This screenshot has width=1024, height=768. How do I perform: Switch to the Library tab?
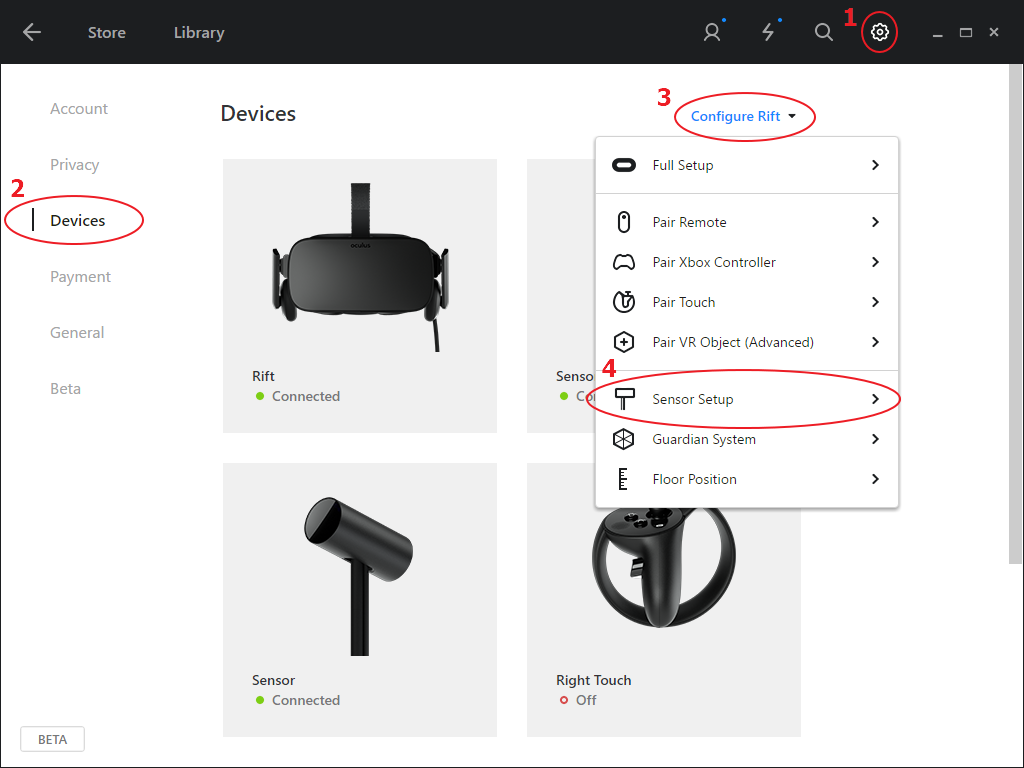pos(199,33)
